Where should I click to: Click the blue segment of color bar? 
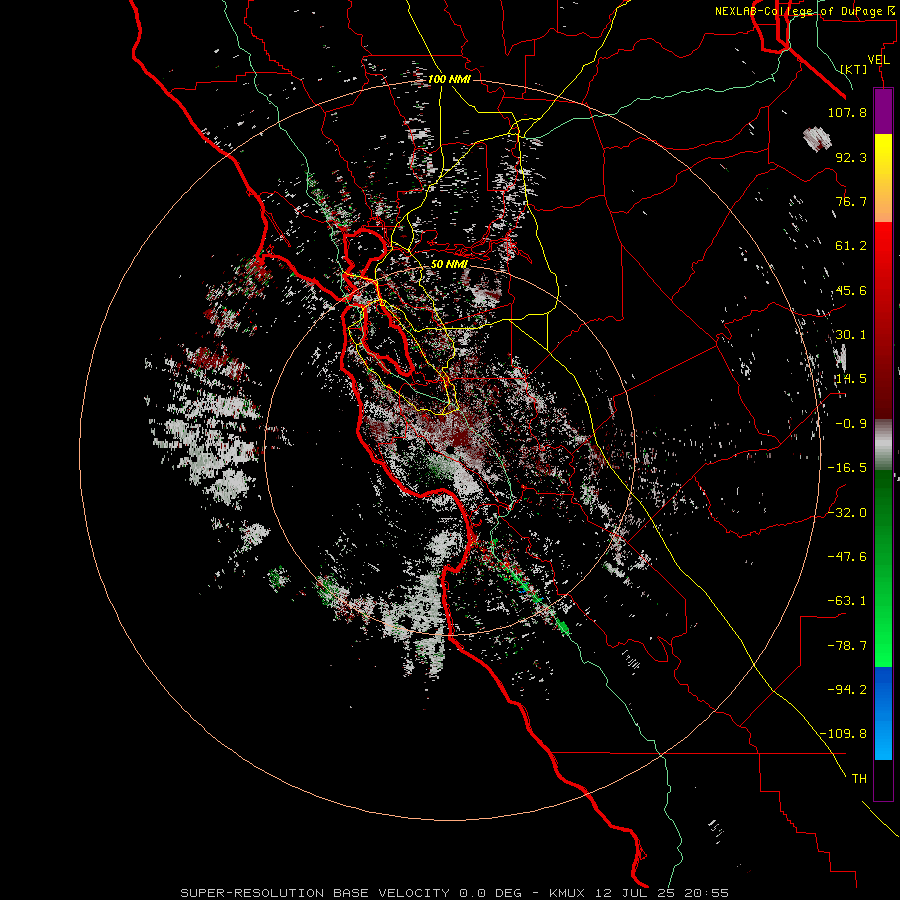click(x=883, y=713)
